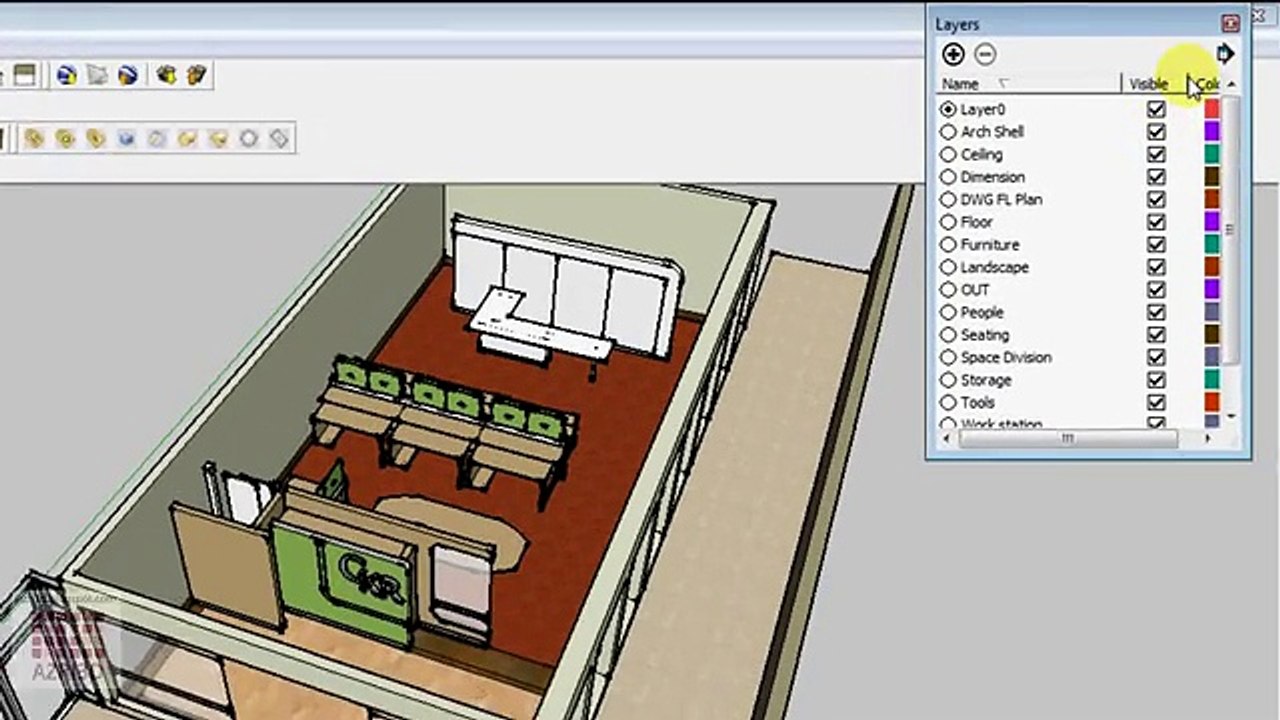Screen dimensions: 1280x720
Task: Click the purple swatch for Floor layer
Action: point(1211,222)
